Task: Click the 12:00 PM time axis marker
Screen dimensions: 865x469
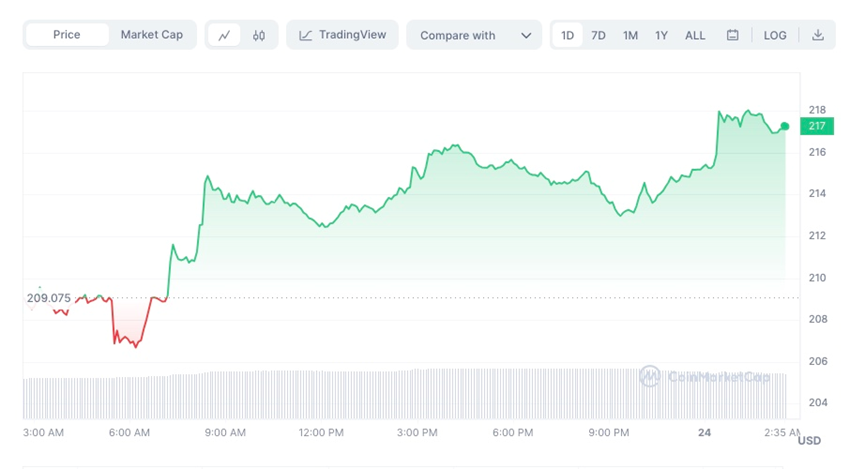Action: coord(322,432)
